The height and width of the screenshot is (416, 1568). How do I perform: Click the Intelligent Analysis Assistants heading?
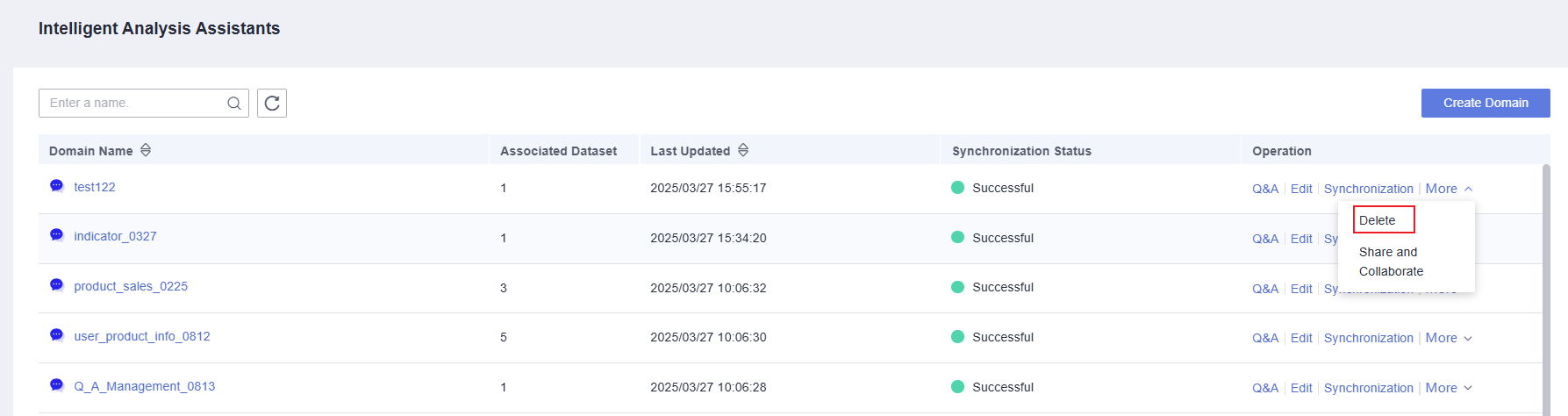point(159,28)
